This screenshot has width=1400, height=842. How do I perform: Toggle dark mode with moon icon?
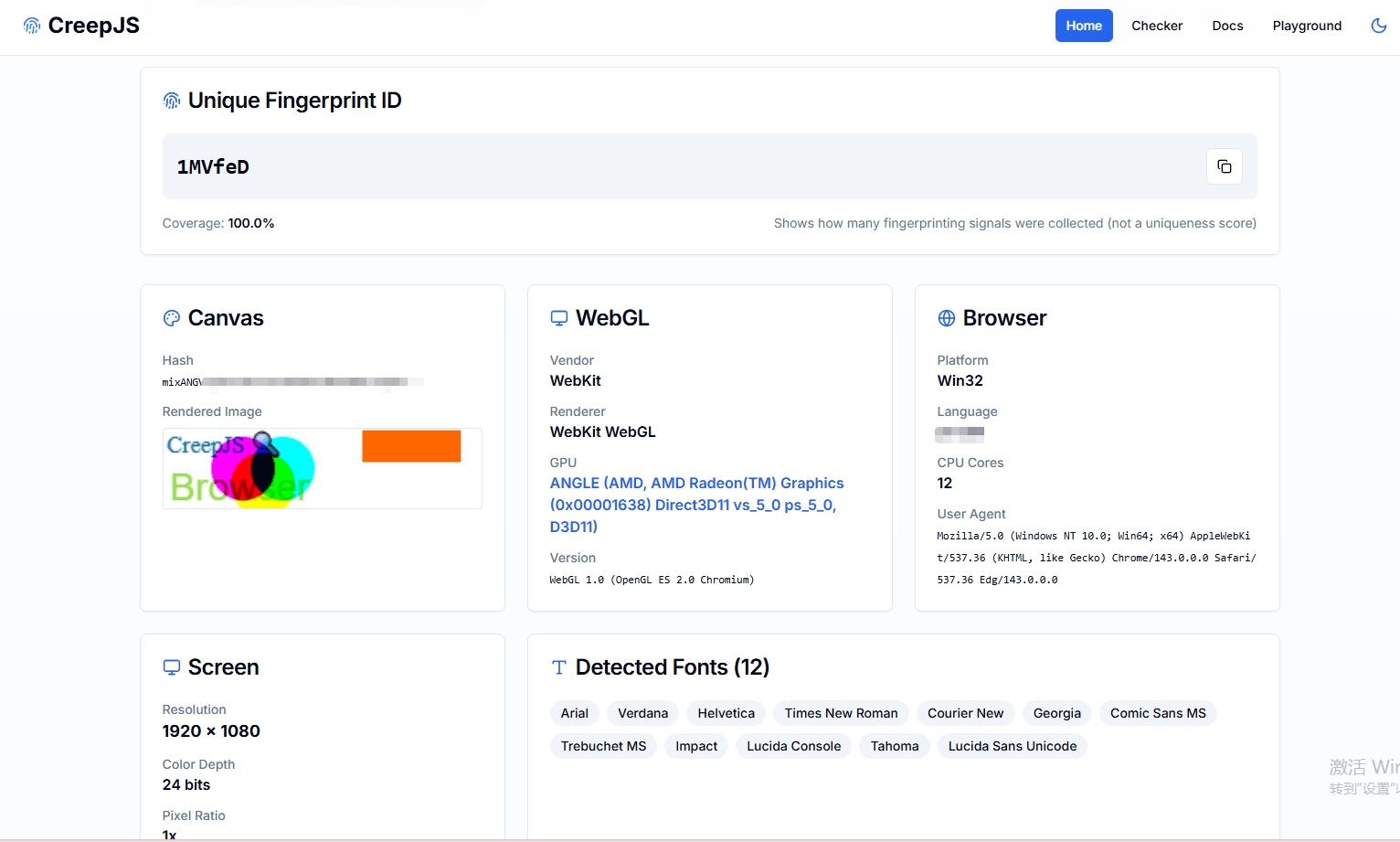tap(1378, 26)
